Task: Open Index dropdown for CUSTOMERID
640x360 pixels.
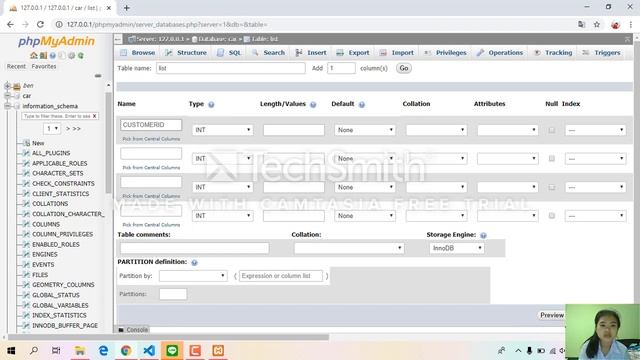Action: [596, 130]
